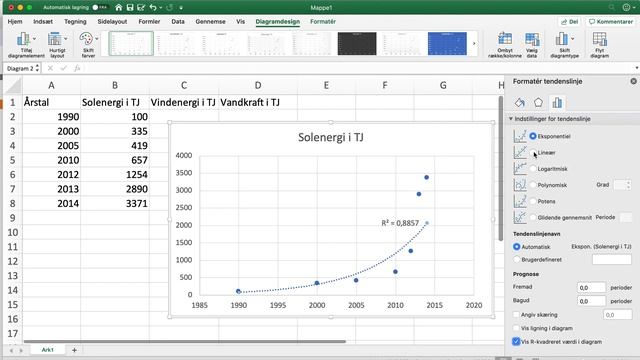Open the Data ribbon tab
The height and width of the screenshot is (360, 640).
pyautogui.click(x=178, y=22)
